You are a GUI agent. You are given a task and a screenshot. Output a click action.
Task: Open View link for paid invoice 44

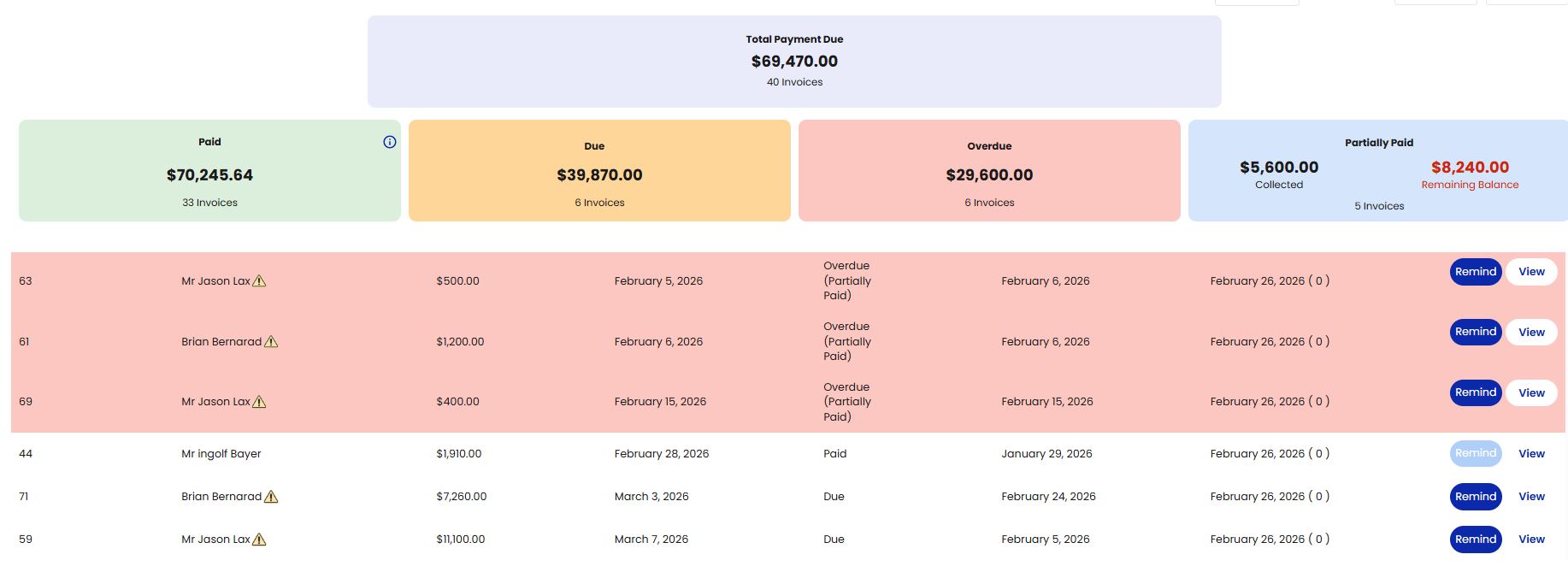[1531, 454]
